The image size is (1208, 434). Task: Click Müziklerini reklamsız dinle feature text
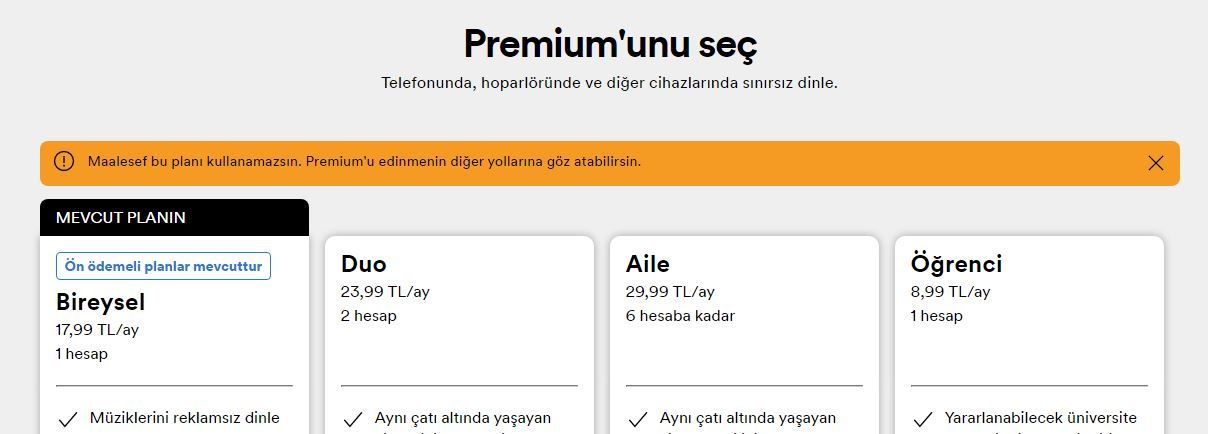click(x=185, y=418)
